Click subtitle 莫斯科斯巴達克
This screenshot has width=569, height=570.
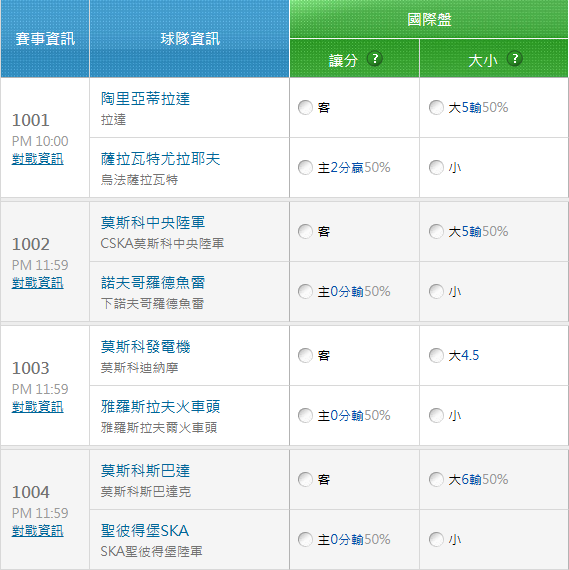[146, 492]
